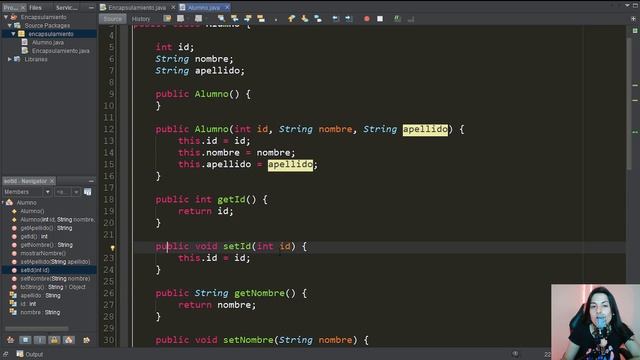The width and height of the screenshot is (640, 360).
Task: Expand the Libraries node
Action: coord(10,59)
